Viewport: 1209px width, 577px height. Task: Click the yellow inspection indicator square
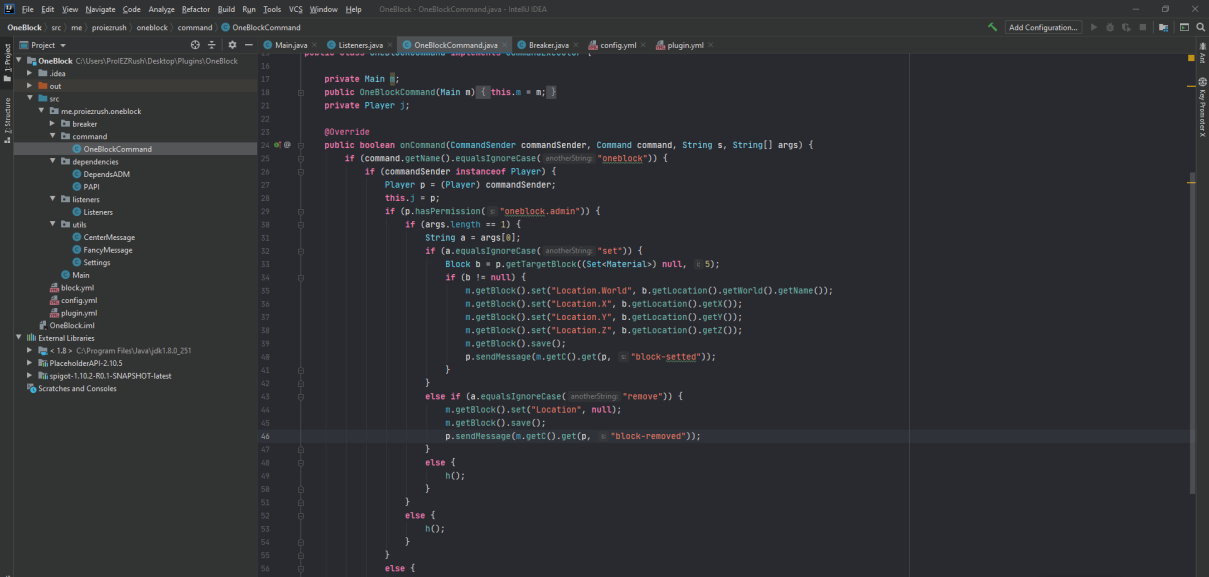1192,60
